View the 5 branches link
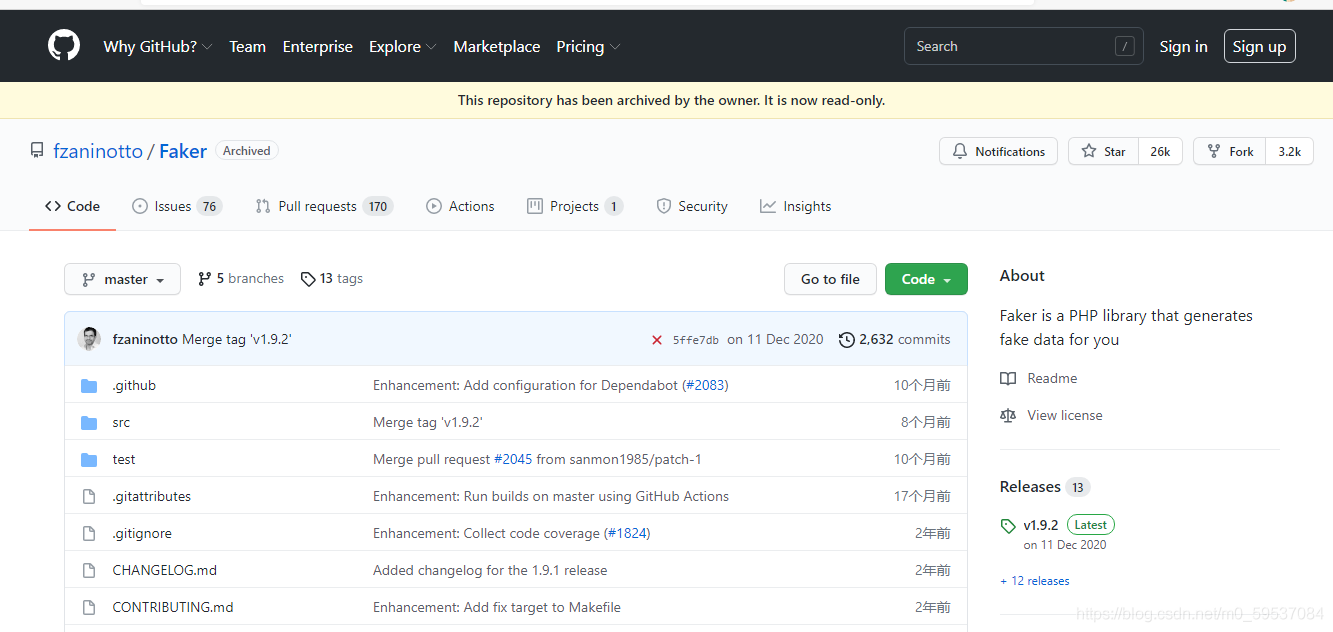This screenshot has width=1333, height=632. [x=241, y=279]
